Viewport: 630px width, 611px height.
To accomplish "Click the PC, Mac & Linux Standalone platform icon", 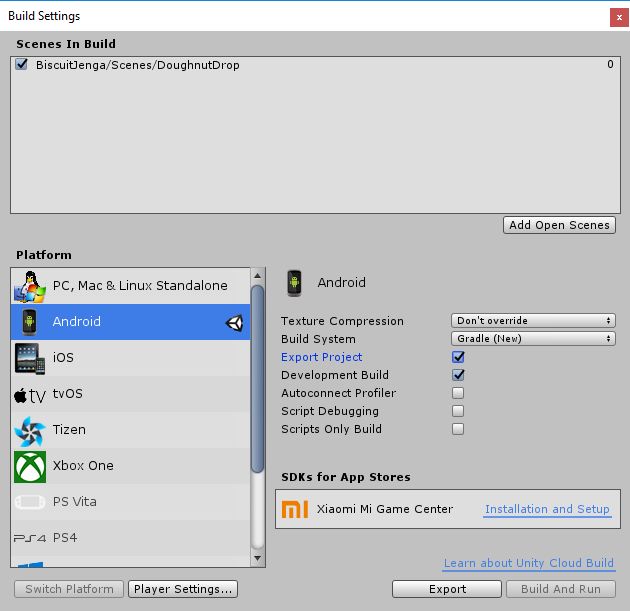I will [30, 287].
